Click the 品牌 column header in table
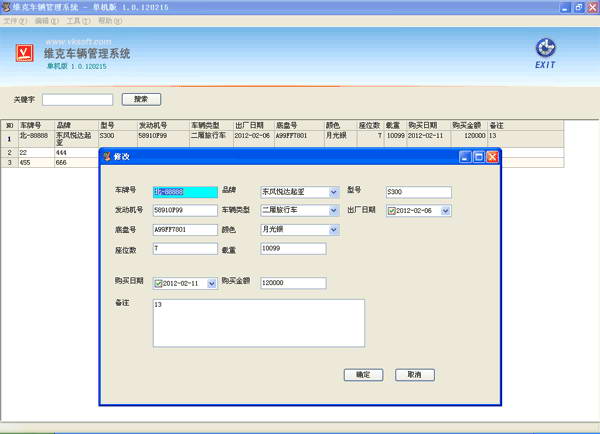The width and height of the screenshot is (600, 434). [77, 125]
